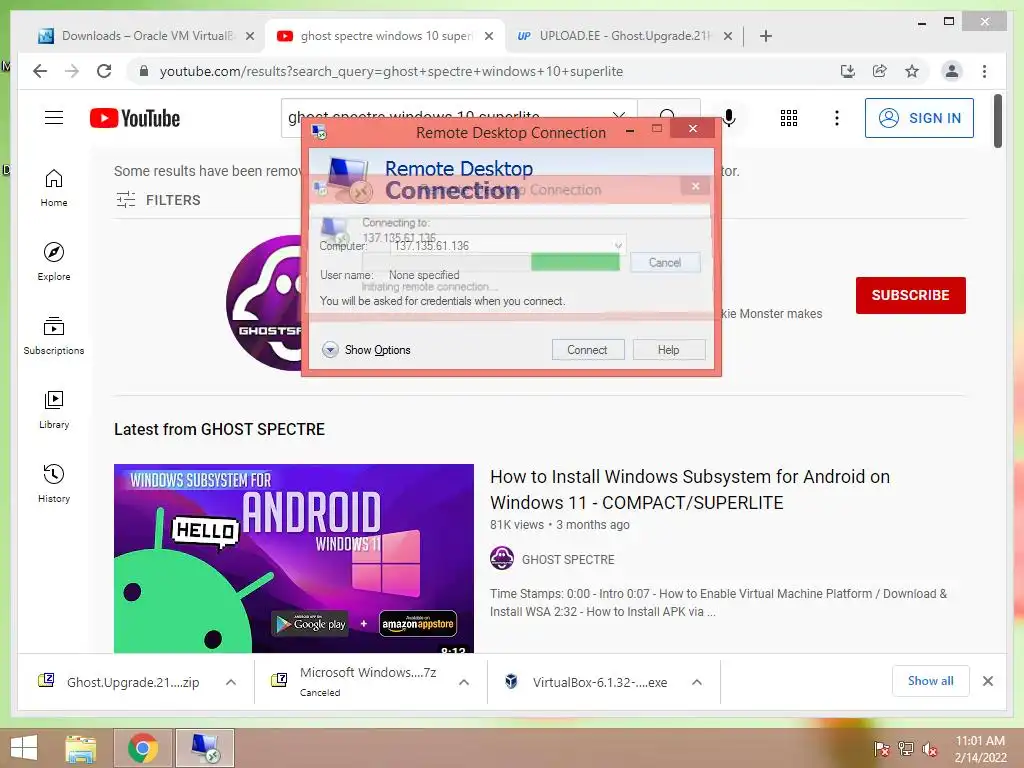The width and height of the screenshot is (1024, 768).
Task: Click install app icon in address bar
Action: tap(848, 71)
